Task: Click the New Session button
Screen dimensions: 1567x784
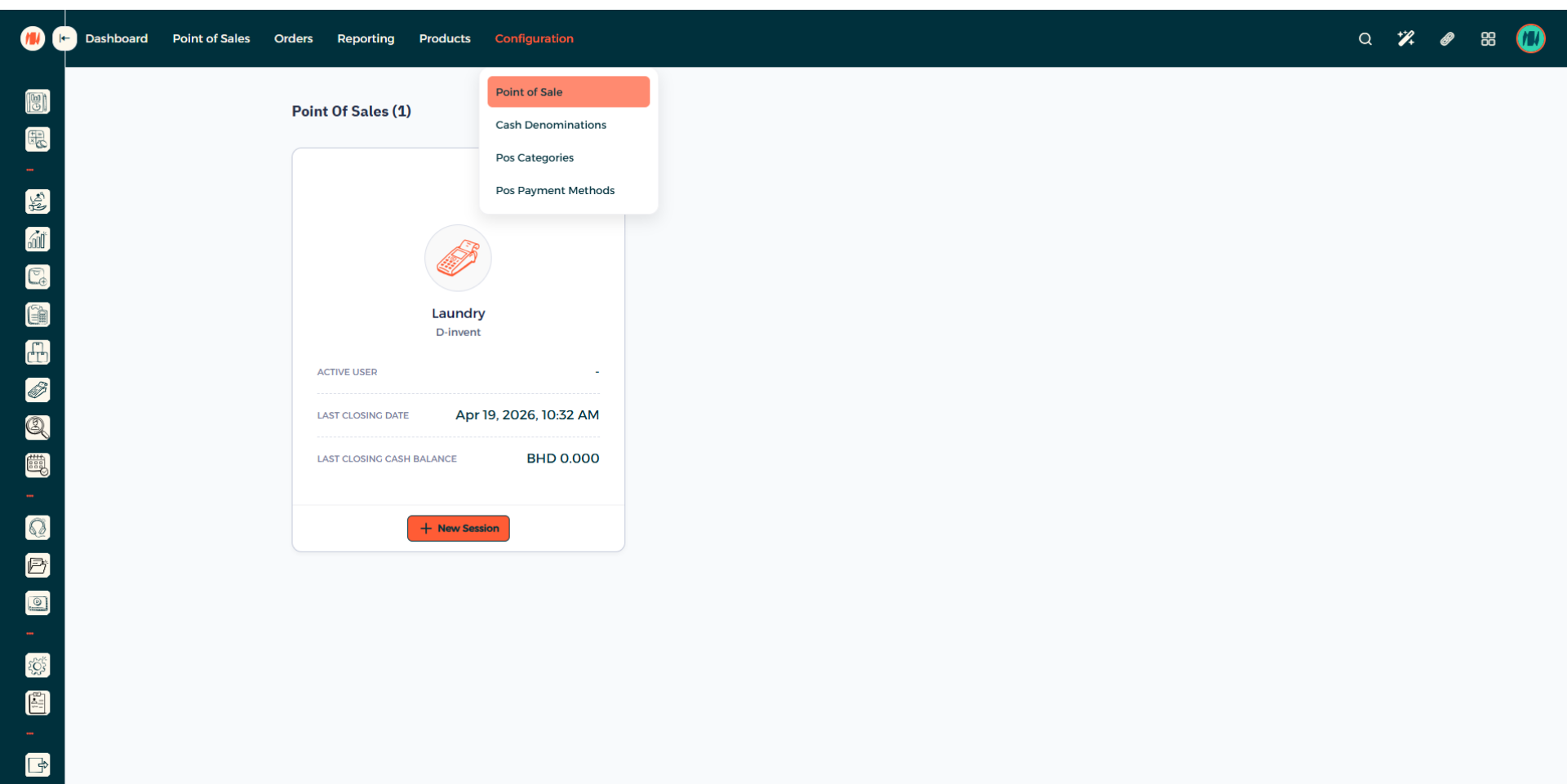Action: 458,529
